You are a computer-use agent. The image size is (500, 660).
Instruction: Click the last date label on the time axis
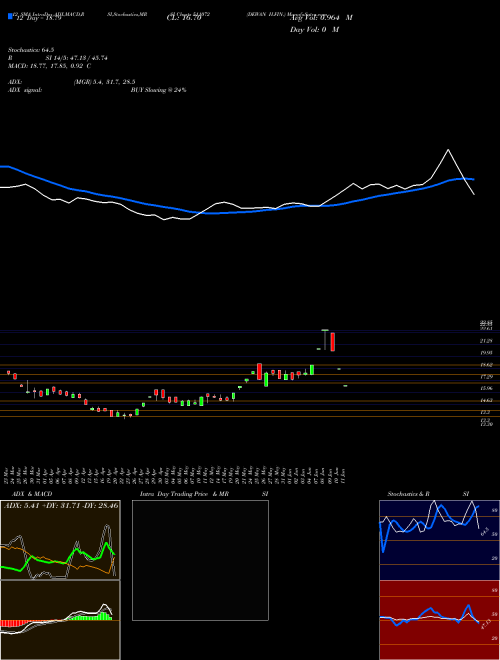344,475
